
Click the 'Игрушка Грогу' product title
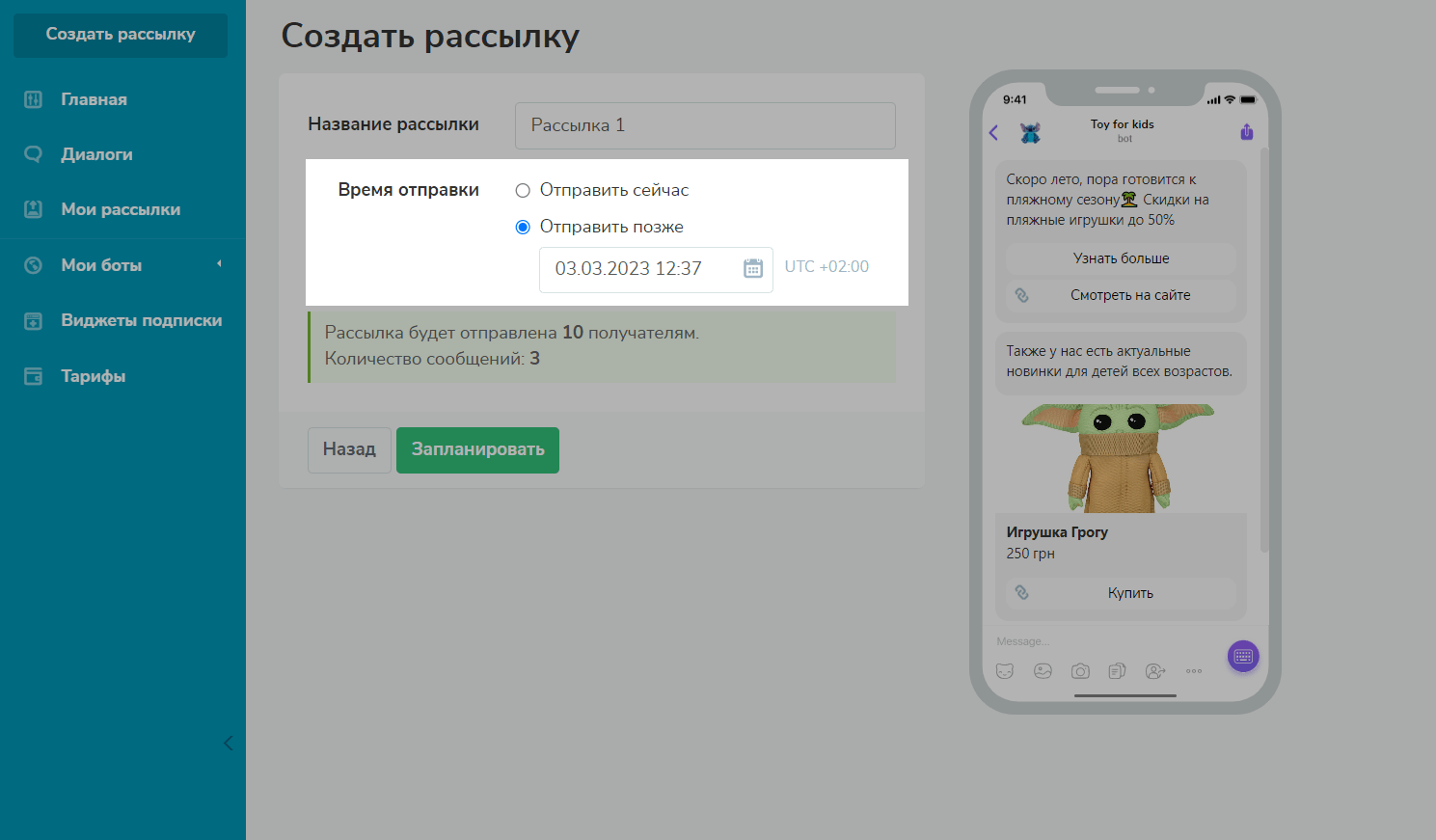1057,532
